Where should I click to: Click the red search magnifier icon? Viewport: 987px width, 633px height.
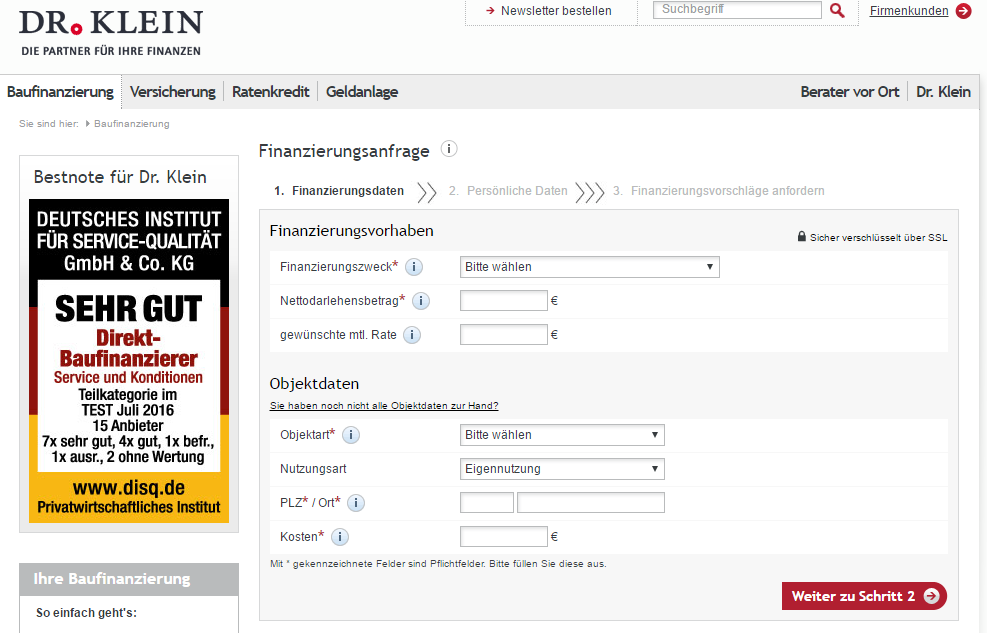(x=837, y=10)
